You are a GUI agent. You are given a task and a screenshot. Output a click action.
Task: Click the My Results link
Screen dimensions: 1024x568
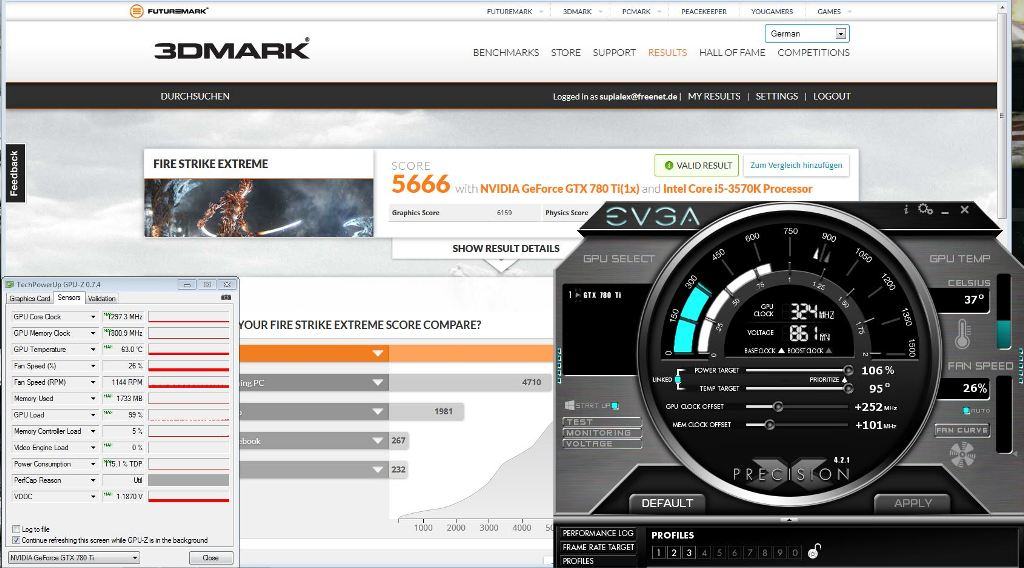[714, 96]
